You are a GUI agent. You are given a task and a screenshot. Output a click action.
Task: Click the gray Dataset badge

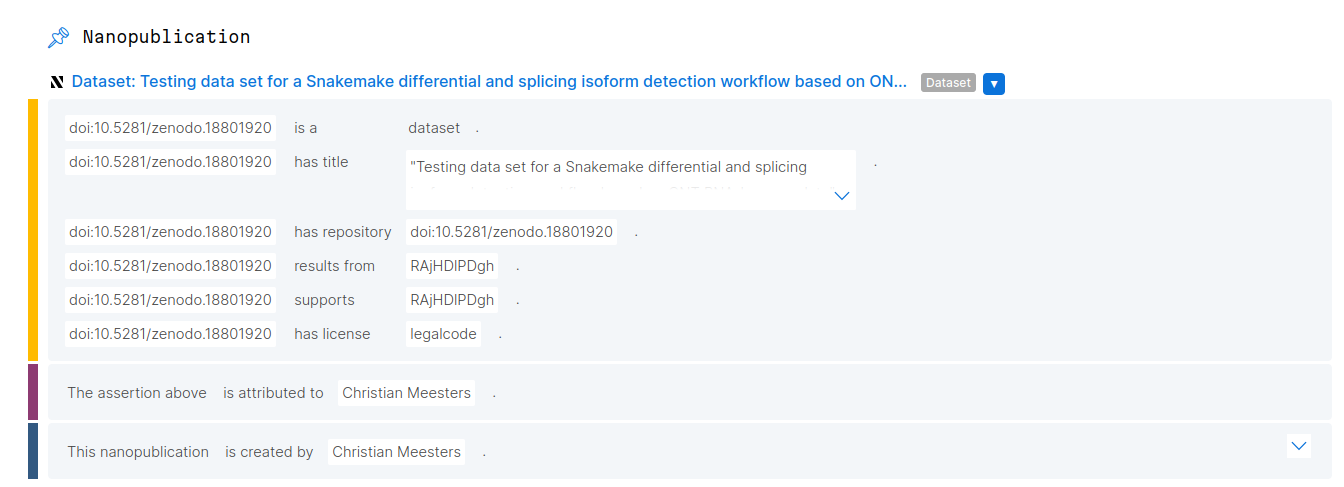(x=947, y=83)
